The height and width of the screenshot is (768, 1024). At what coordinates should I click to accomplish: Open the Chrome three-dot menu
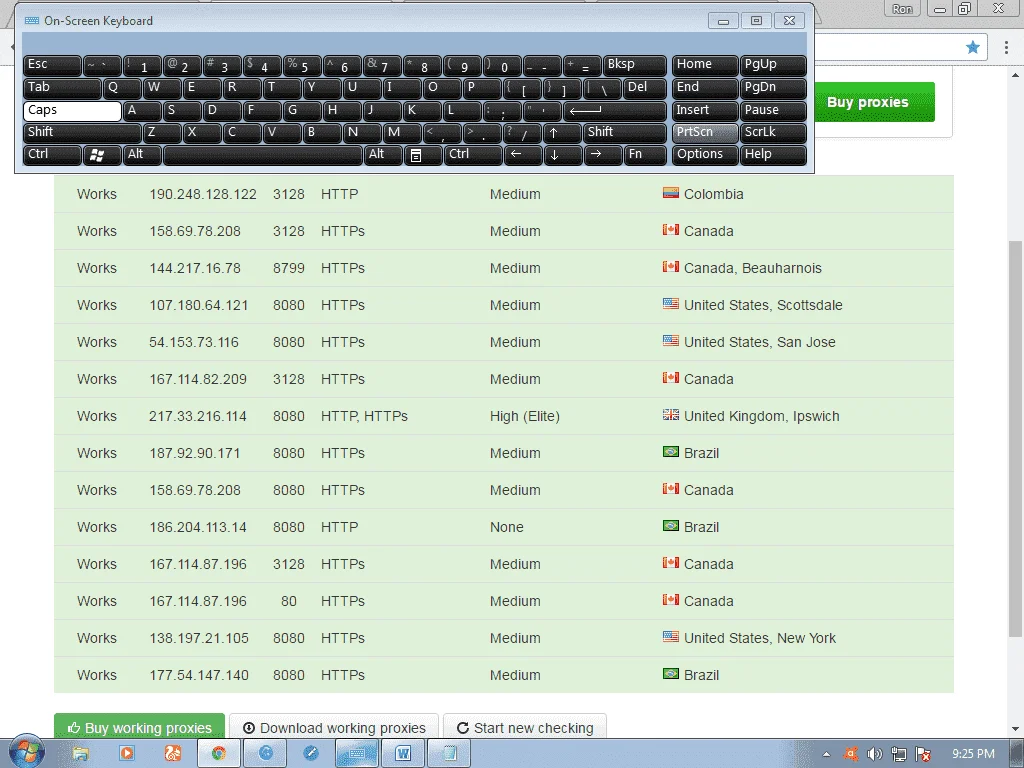pos(1006,47)
